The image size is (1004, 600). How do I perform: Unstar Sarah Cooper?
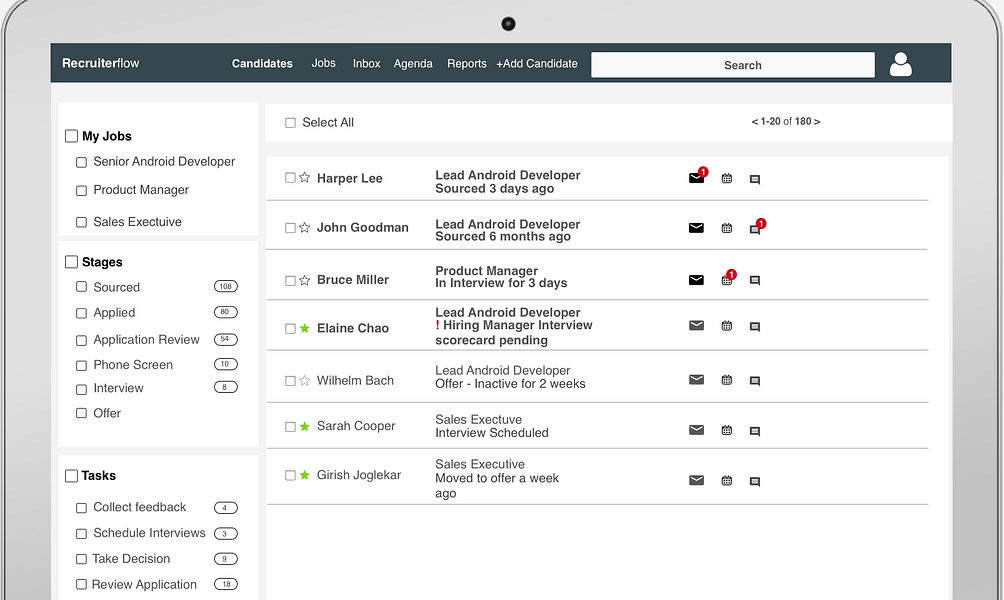point(305,426)
